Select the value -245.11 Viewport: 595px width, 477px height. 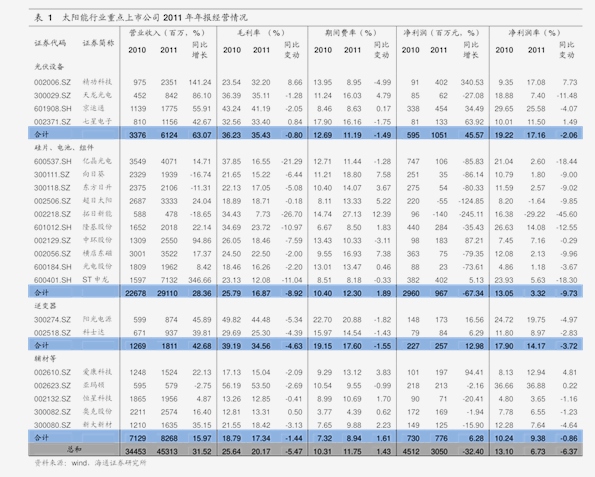(x=471, y=214)
